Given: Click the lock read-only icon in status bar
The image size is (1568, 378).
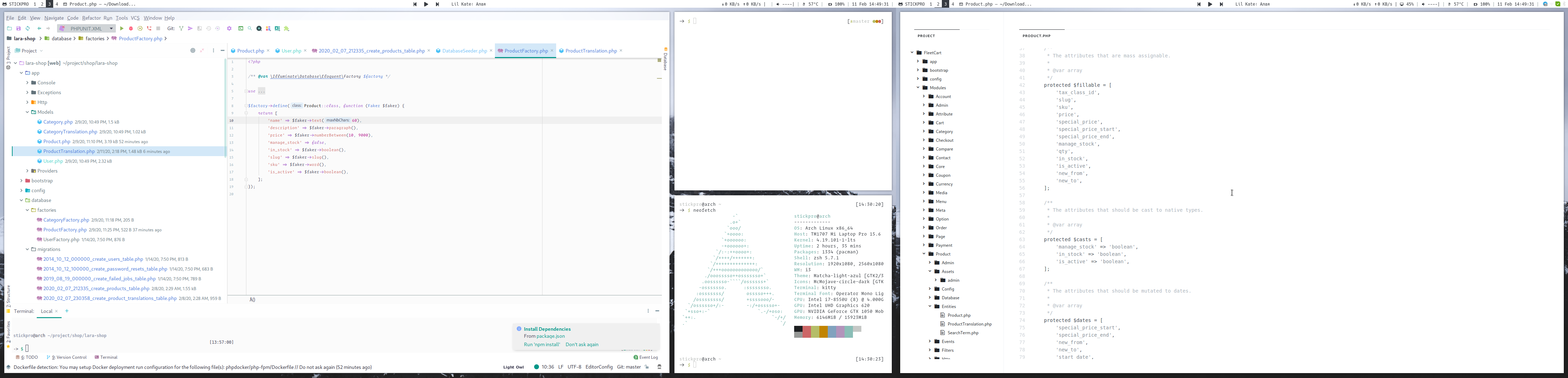Looking at the screenshot, I should click(647, 367).
